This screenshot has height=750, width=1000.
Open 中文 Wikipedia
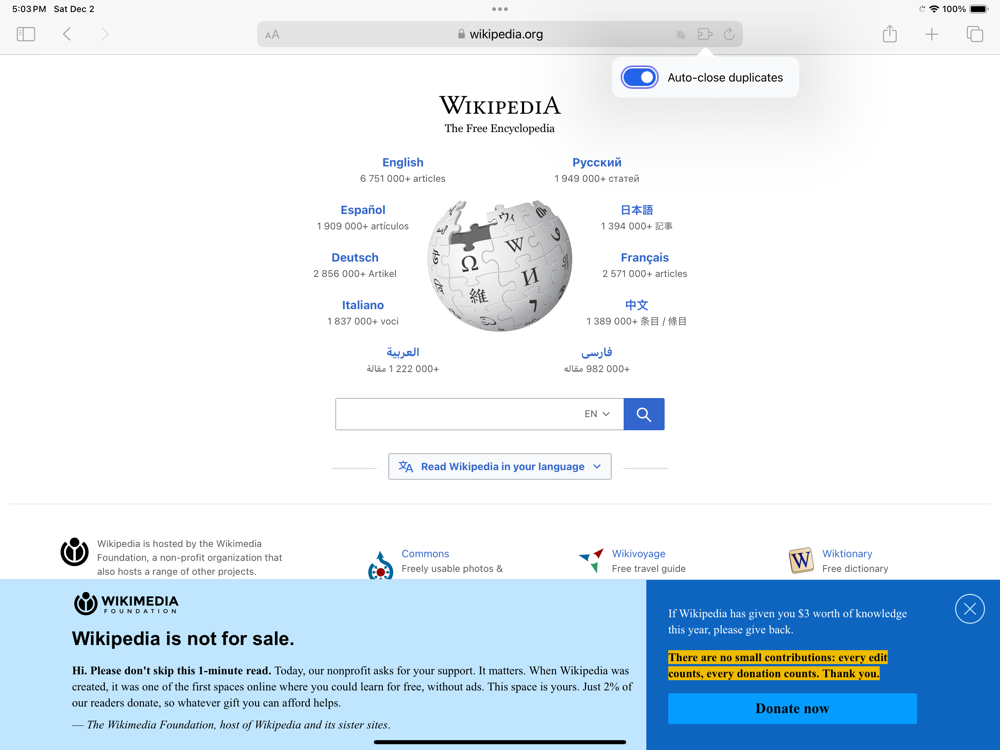tap(636, 305)
